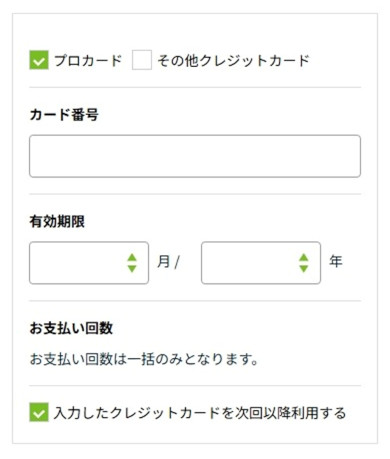This screenshot has width=390, height=459.
Task: Click the お支払い回数 heading
Action: coord(71,328)
